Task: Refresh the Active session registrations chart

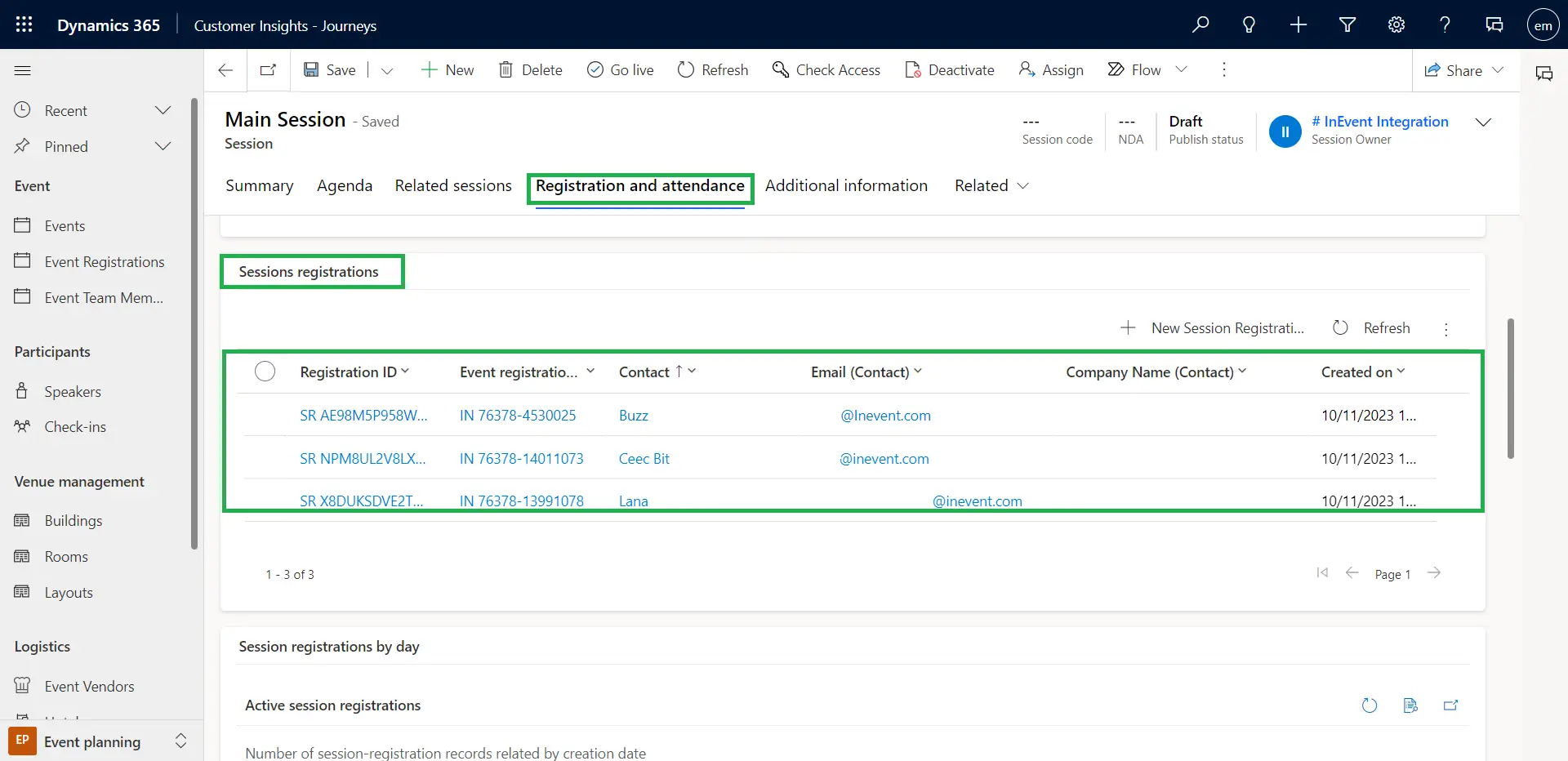Action: pos(1370,705)
